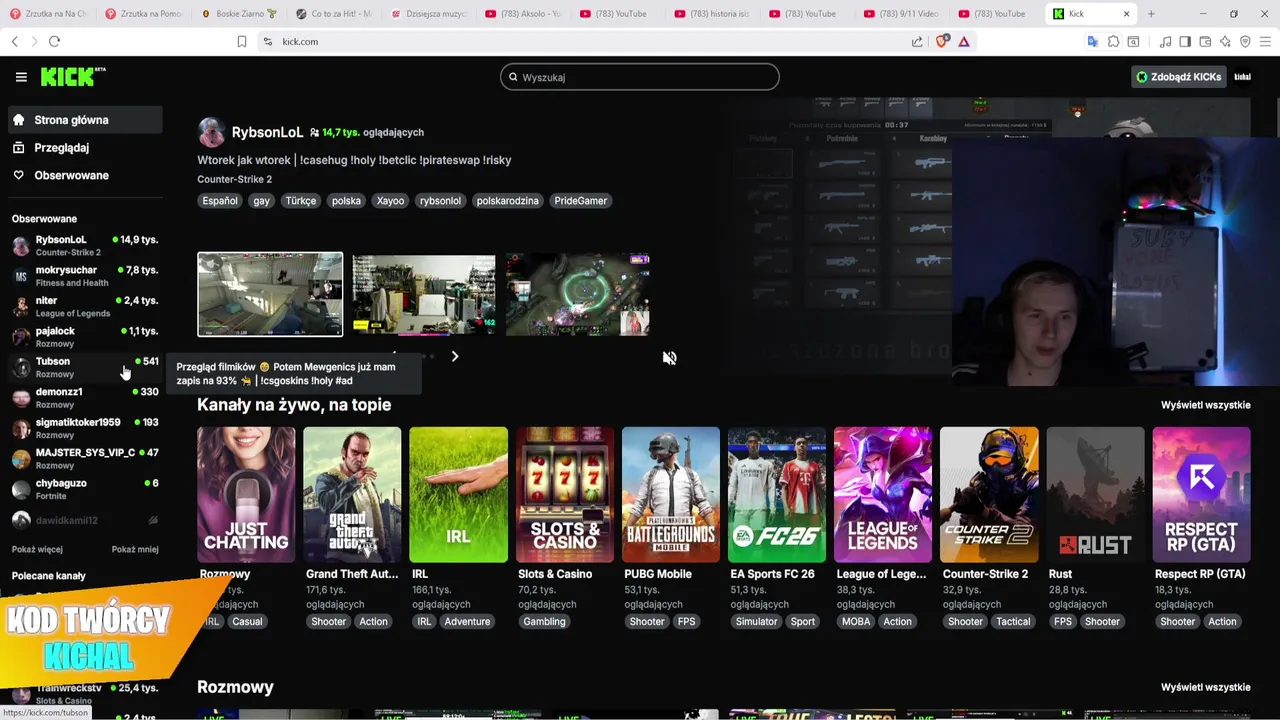Open the RybsonLoL channel name link
Image resolution: width=1280 pixels, height=720 pixels.
(267, 132)
